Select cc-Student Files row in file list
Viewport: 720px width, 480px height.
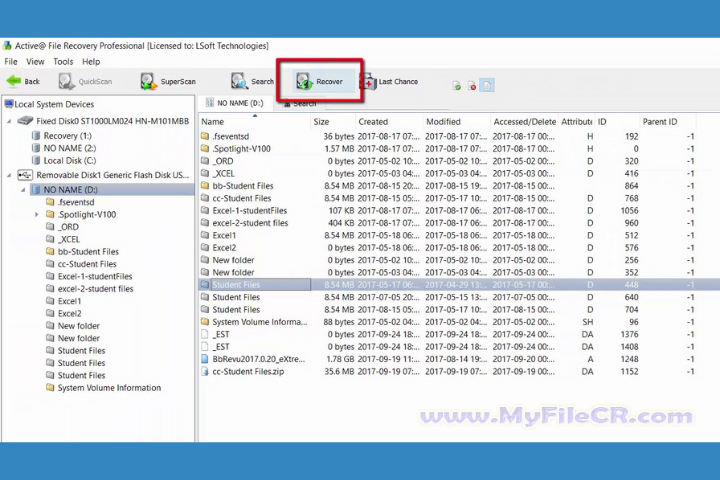pos(448,198)
